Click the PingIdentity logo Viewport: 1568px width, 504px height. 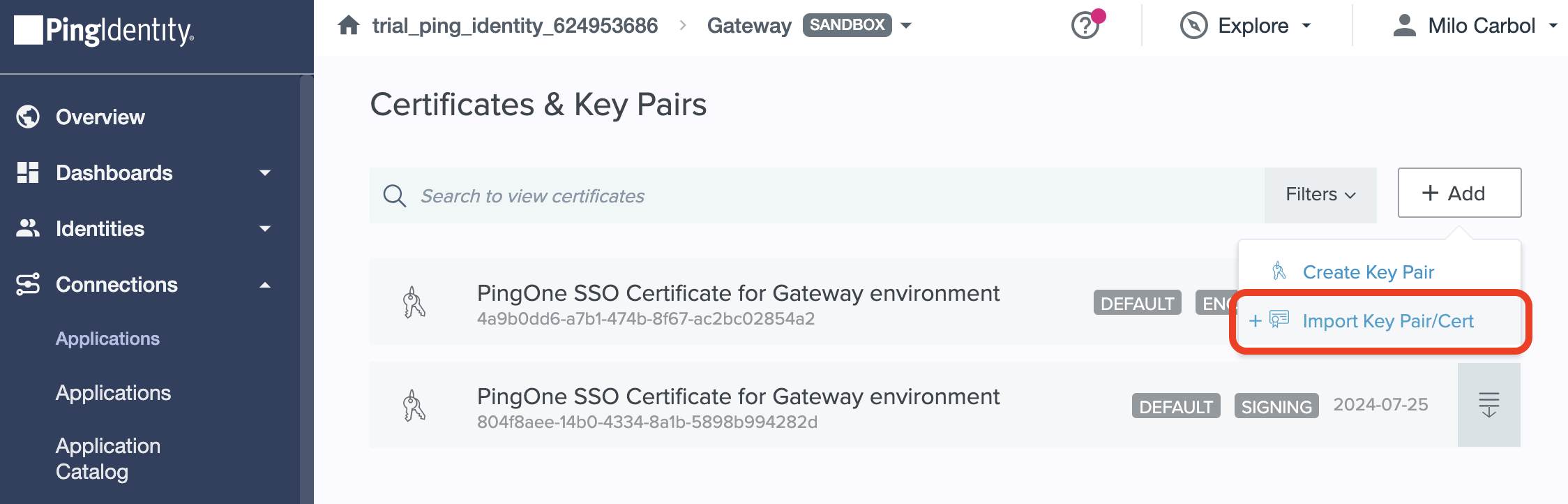(x=104, y=31)
